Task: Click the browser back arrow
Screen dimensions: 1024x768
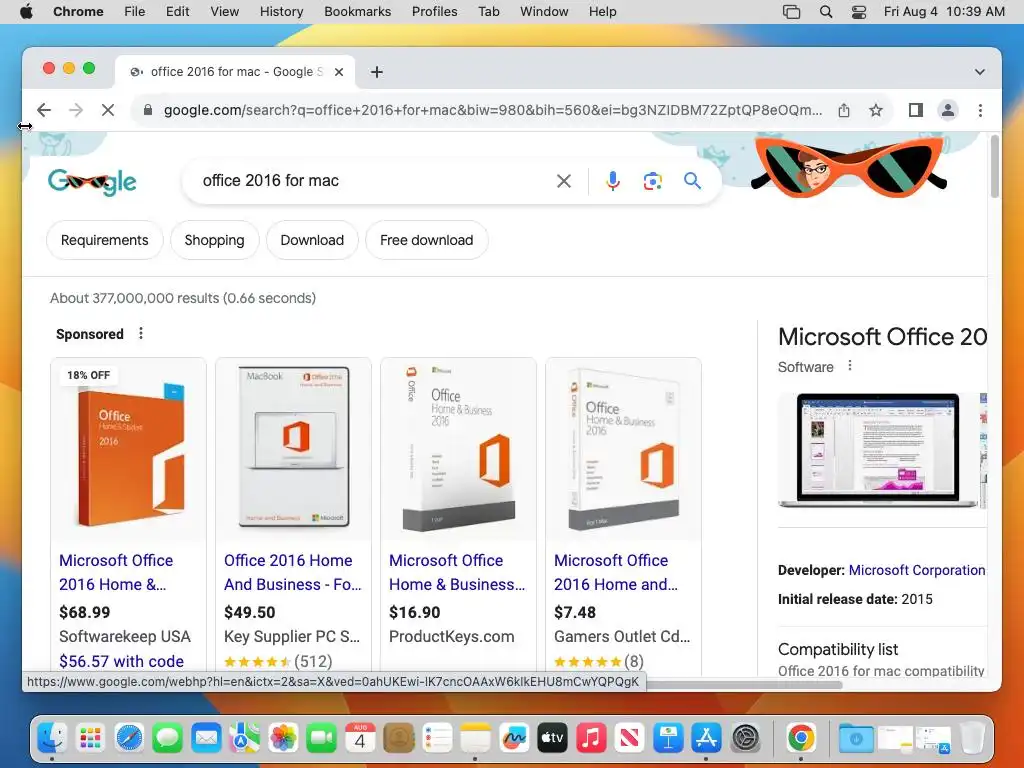Action: pos(44,110)
